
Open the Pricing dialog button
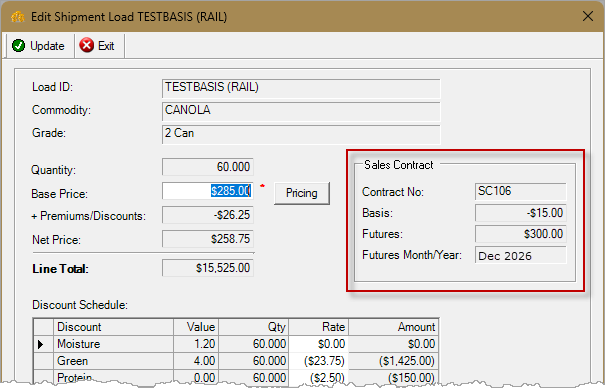302,193
